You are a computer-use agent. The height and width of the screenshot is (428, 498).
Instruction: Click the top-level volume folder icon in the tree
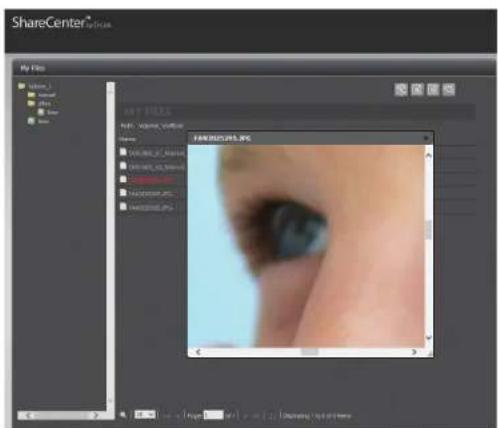22,86
